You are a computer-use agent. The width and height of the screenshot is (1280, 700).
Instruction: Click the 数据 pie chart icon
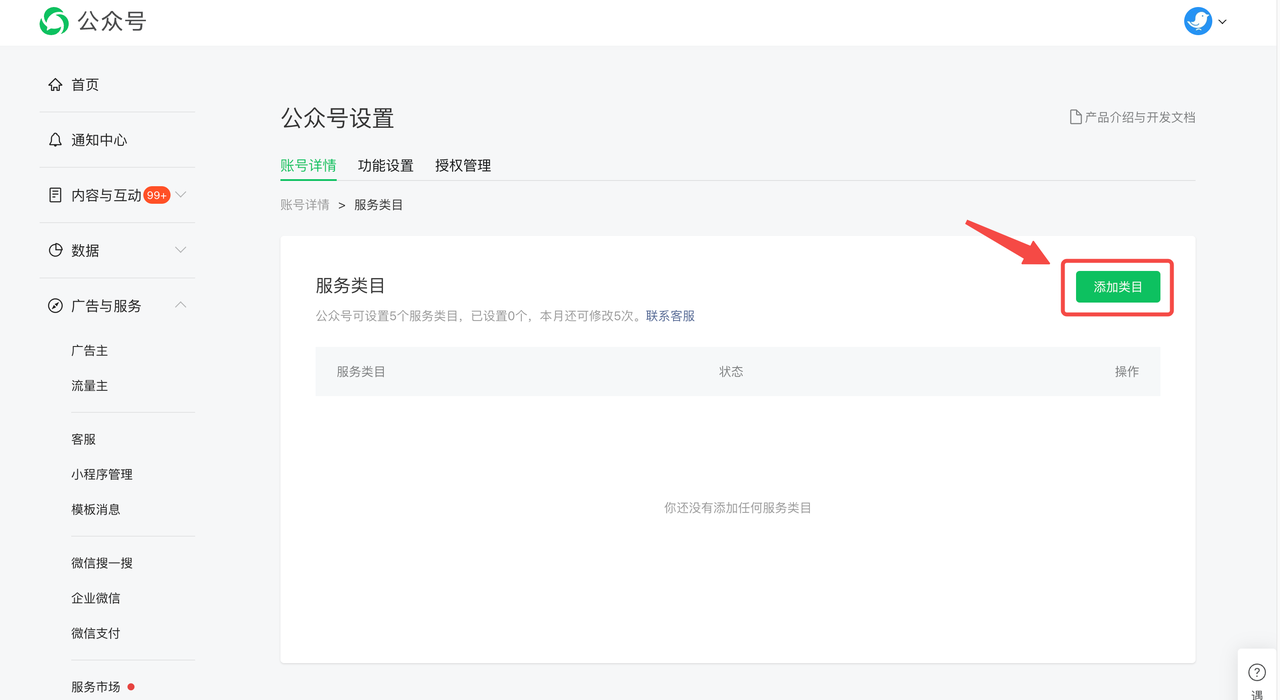55,250
